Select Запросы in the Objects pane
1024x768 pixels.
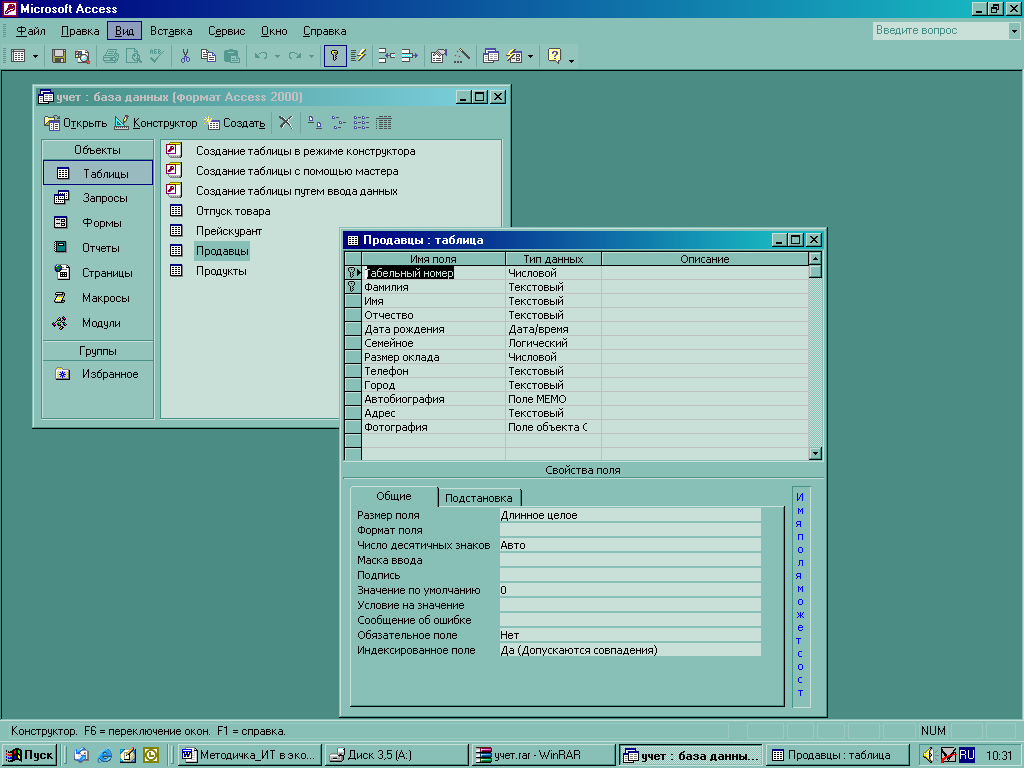(98, 198)
